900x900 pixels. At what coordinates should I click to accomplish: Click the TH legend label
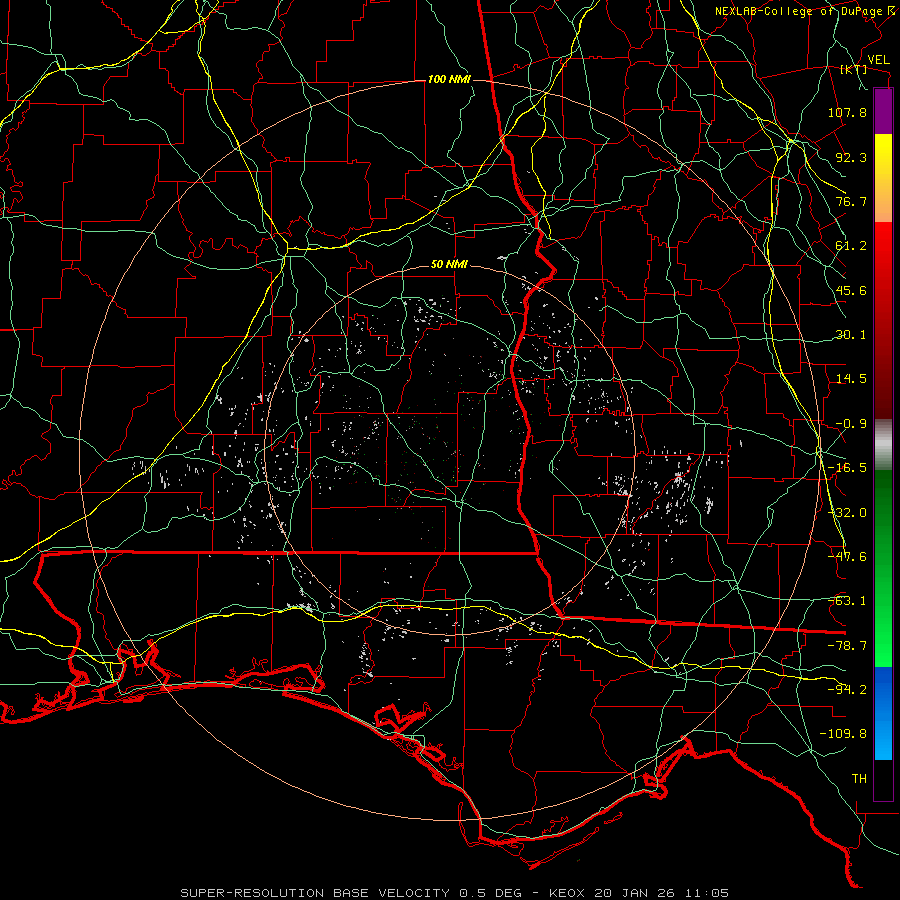(x=859, y=779)
